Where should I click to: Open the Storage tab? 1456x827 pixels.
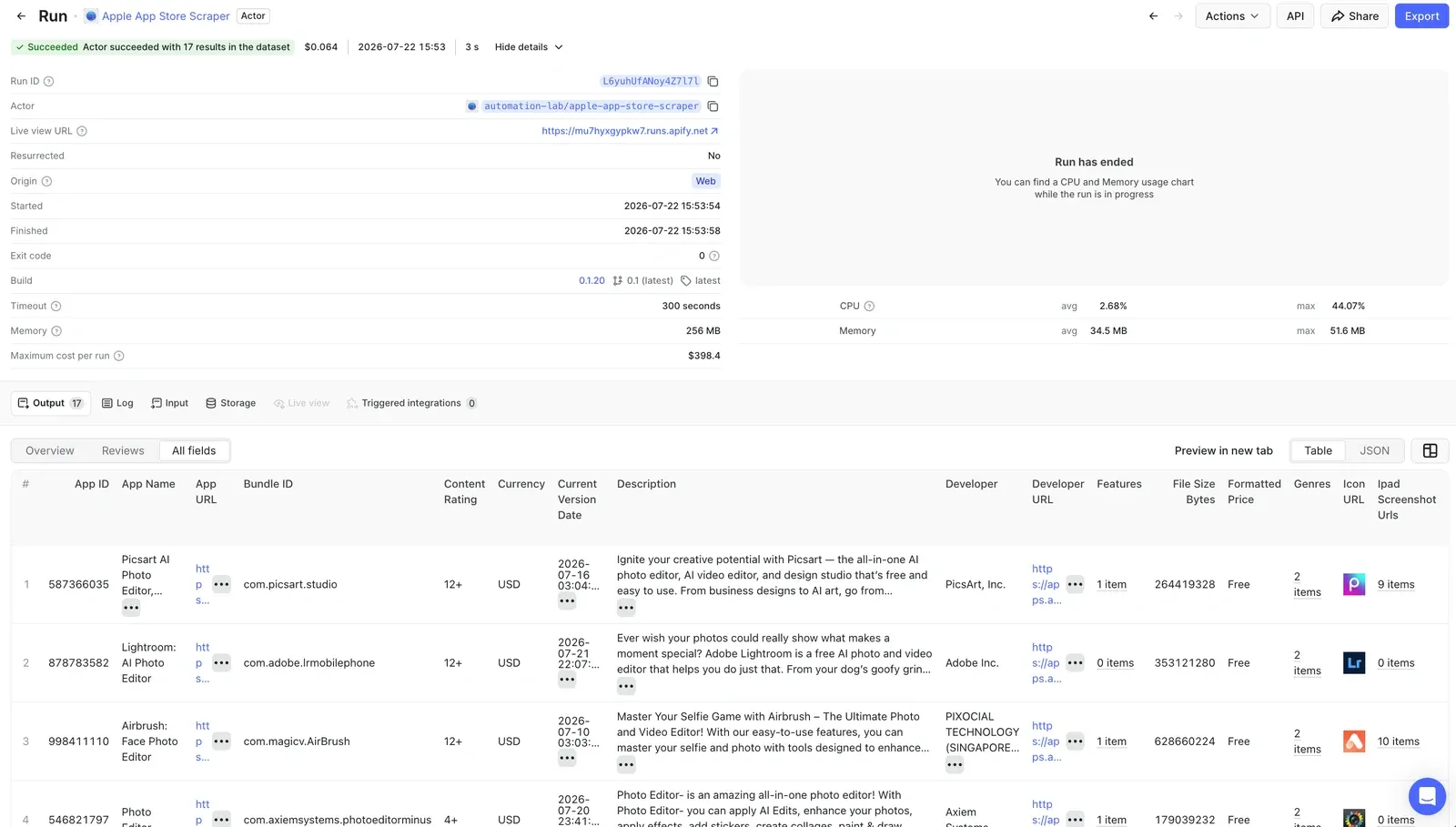(231, 403)
